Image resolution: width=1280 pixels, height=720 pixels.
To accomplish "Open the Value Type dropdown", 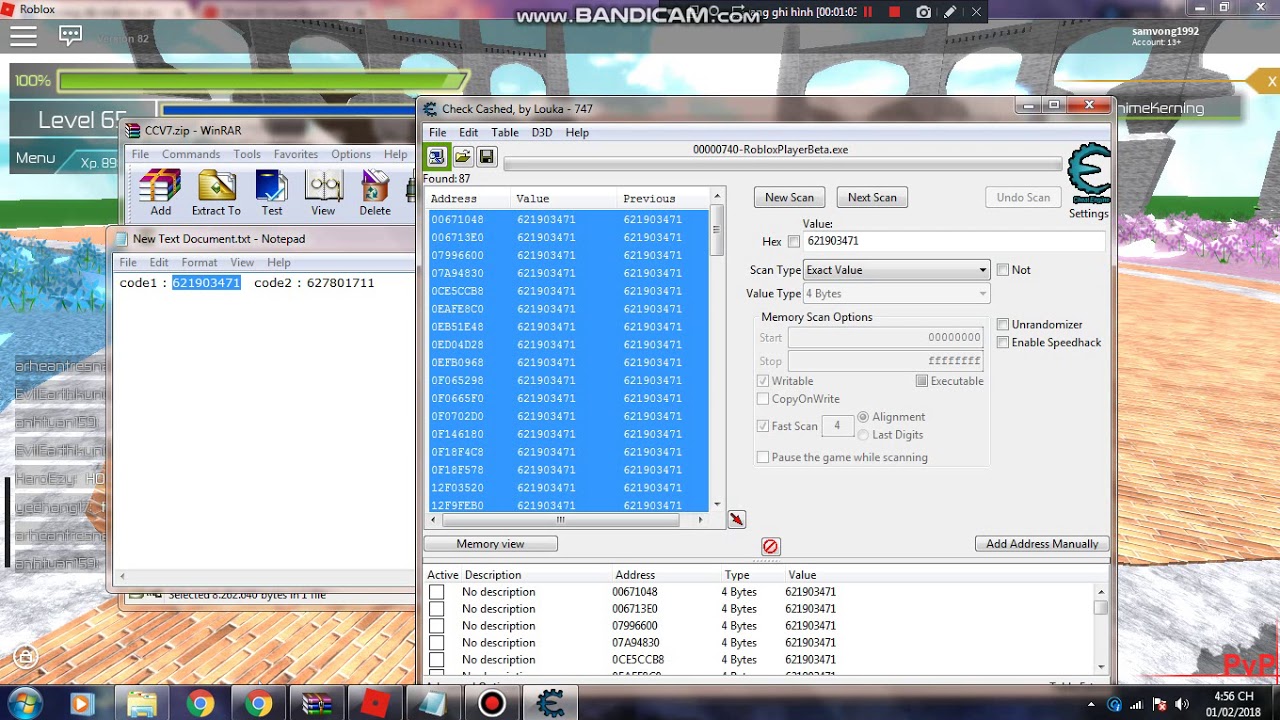I will coord(896,294).
